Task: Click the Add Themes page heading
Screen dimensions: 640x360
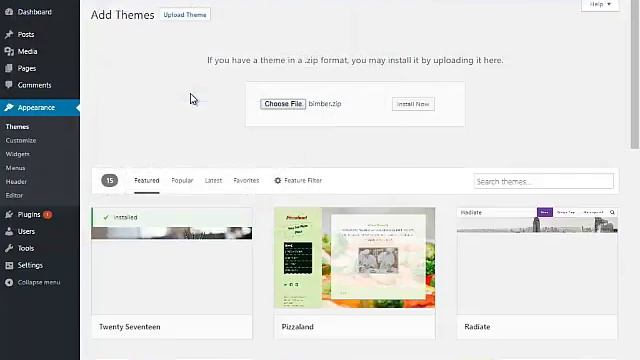Action: point(122,15)
